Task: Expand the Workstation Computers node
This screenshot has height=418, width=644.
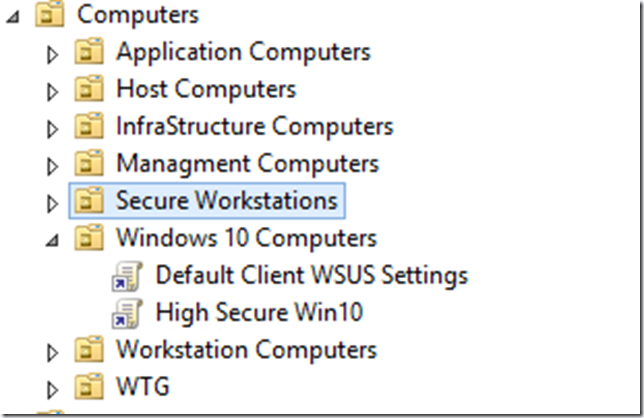Action: 53,352
